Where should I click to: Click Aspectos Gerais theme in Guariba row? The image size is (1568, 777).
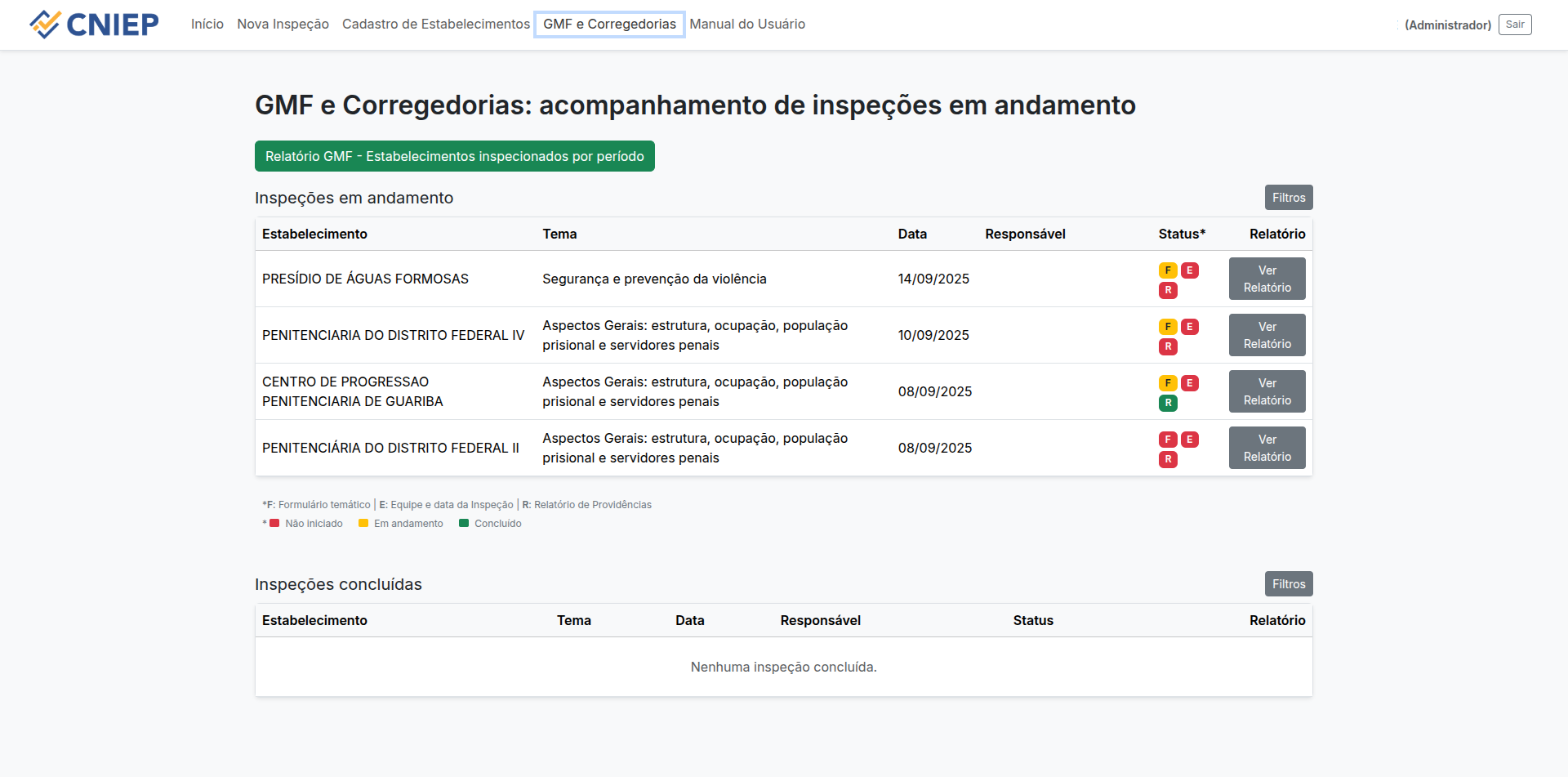coord(695,391)
